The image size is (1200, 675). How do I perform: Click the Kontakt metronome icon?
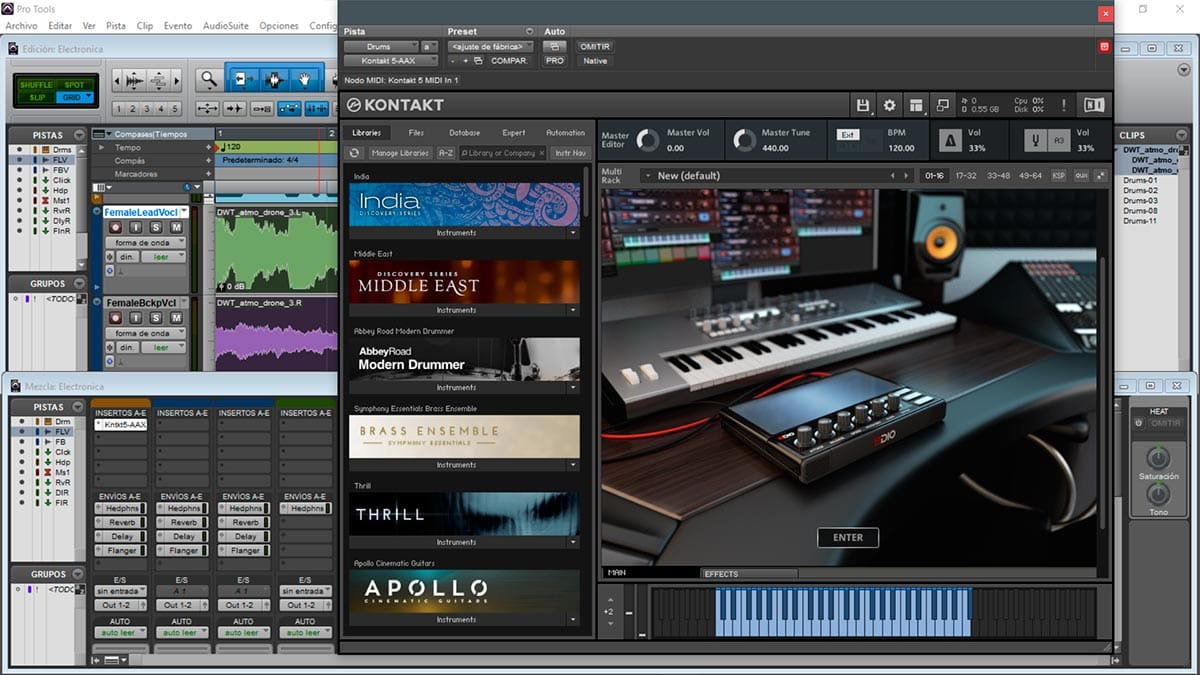[x=948, y=140]
